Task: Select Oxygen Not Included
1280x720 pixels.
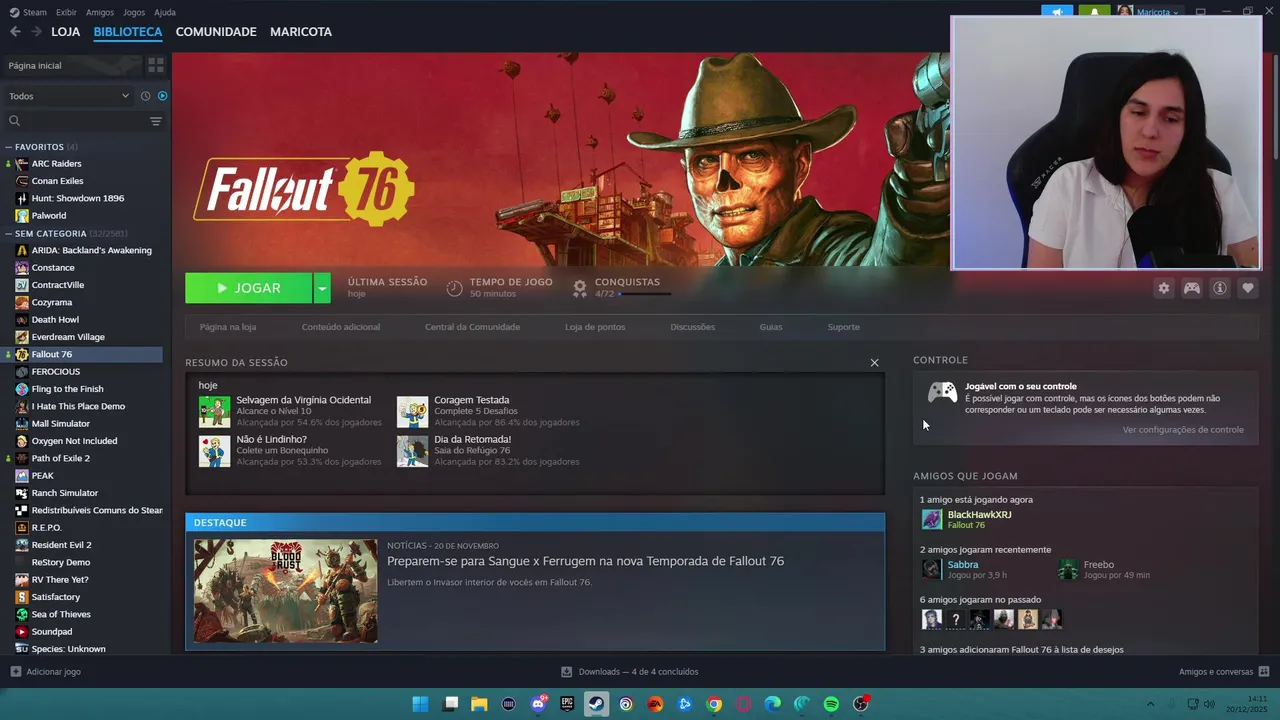Action: (74, 441)
